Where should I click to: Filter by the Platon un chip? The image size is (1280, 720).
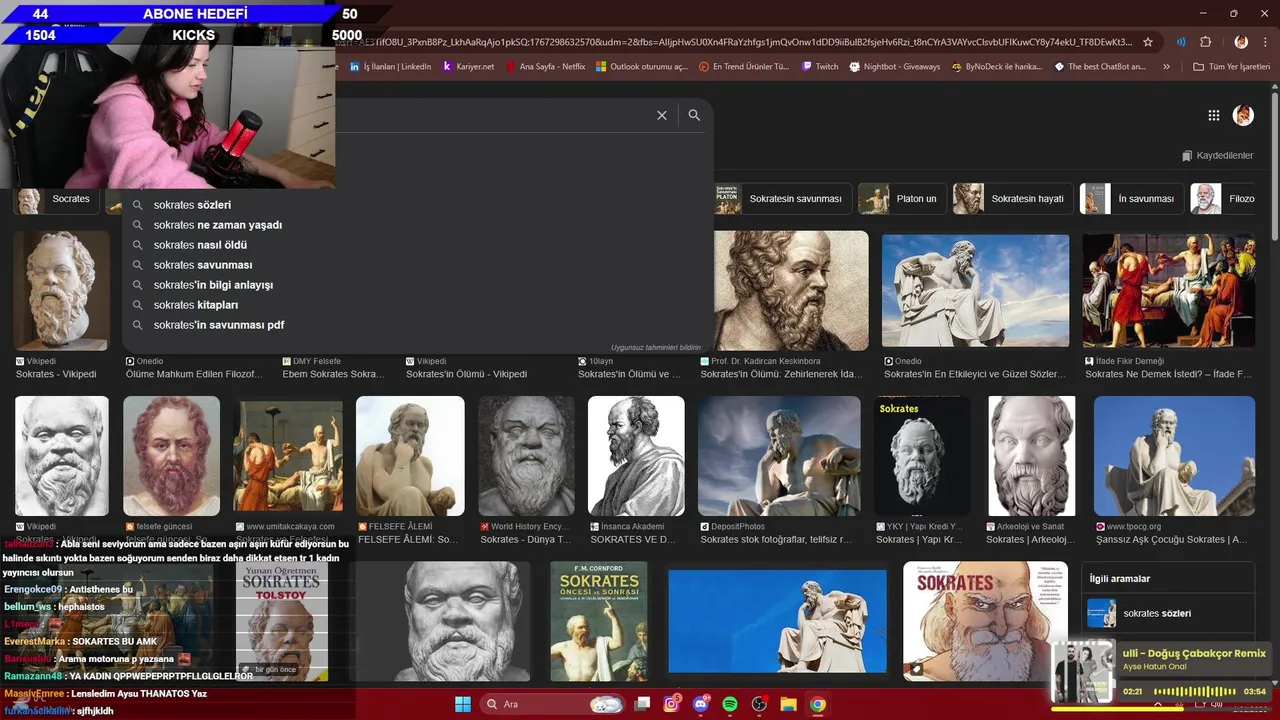pos(902,199)
